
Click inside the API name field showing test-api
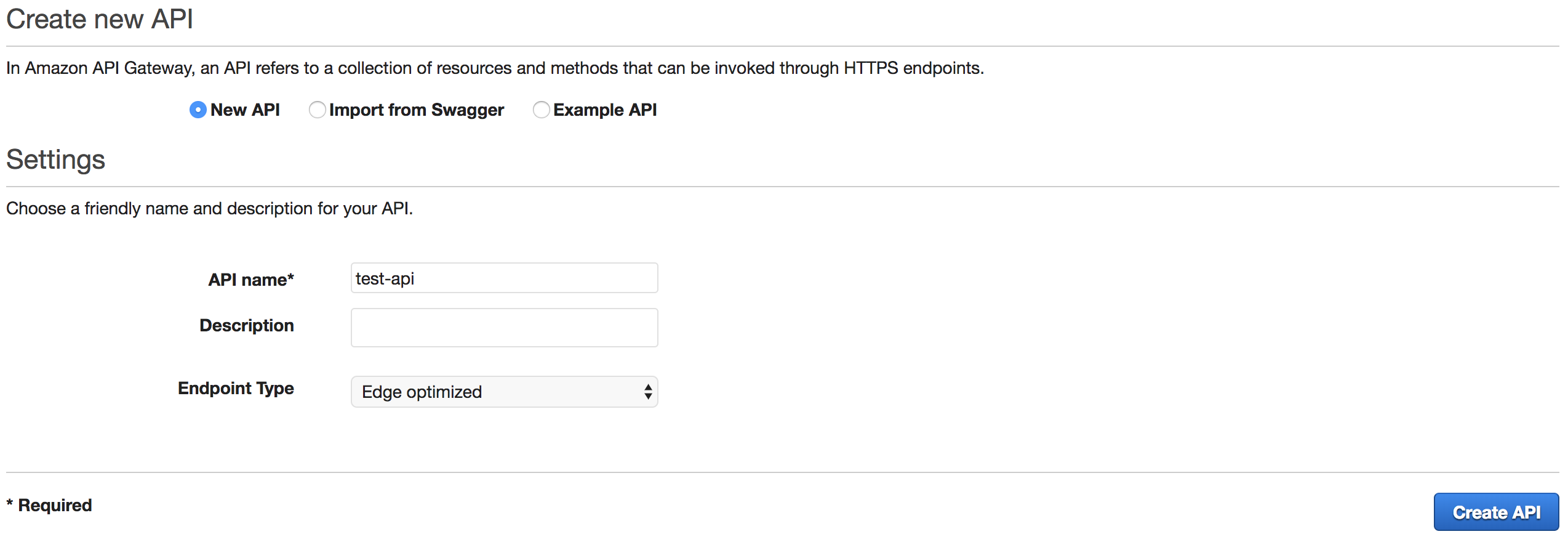[503, 278]
